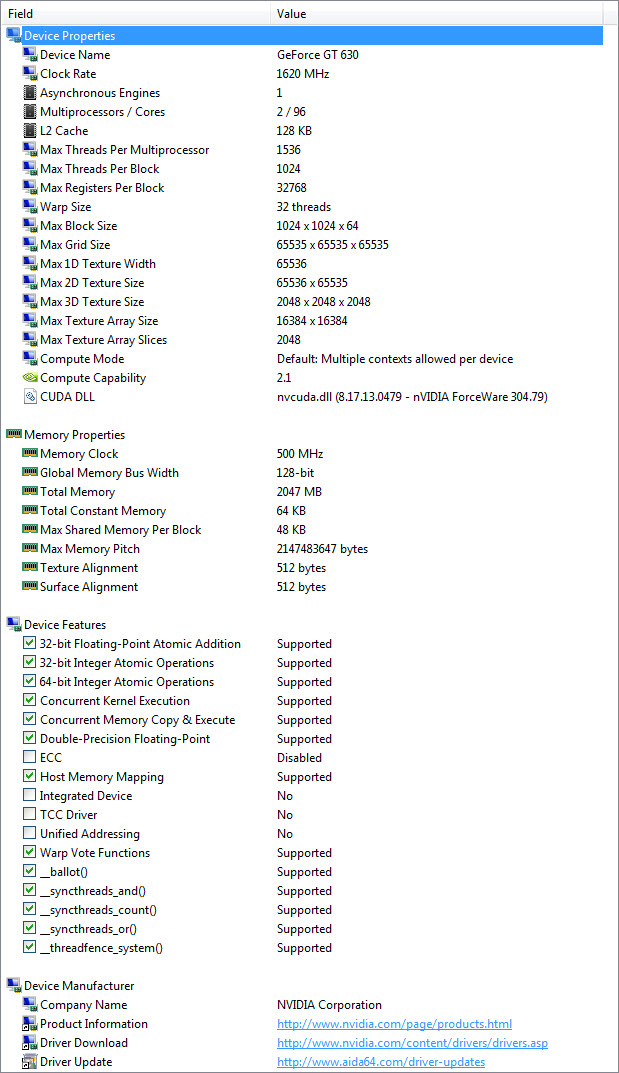Click the Concurrent Kernel Execution checkbox
Viewport: 619px width, 1073px height.
point(29,700)
